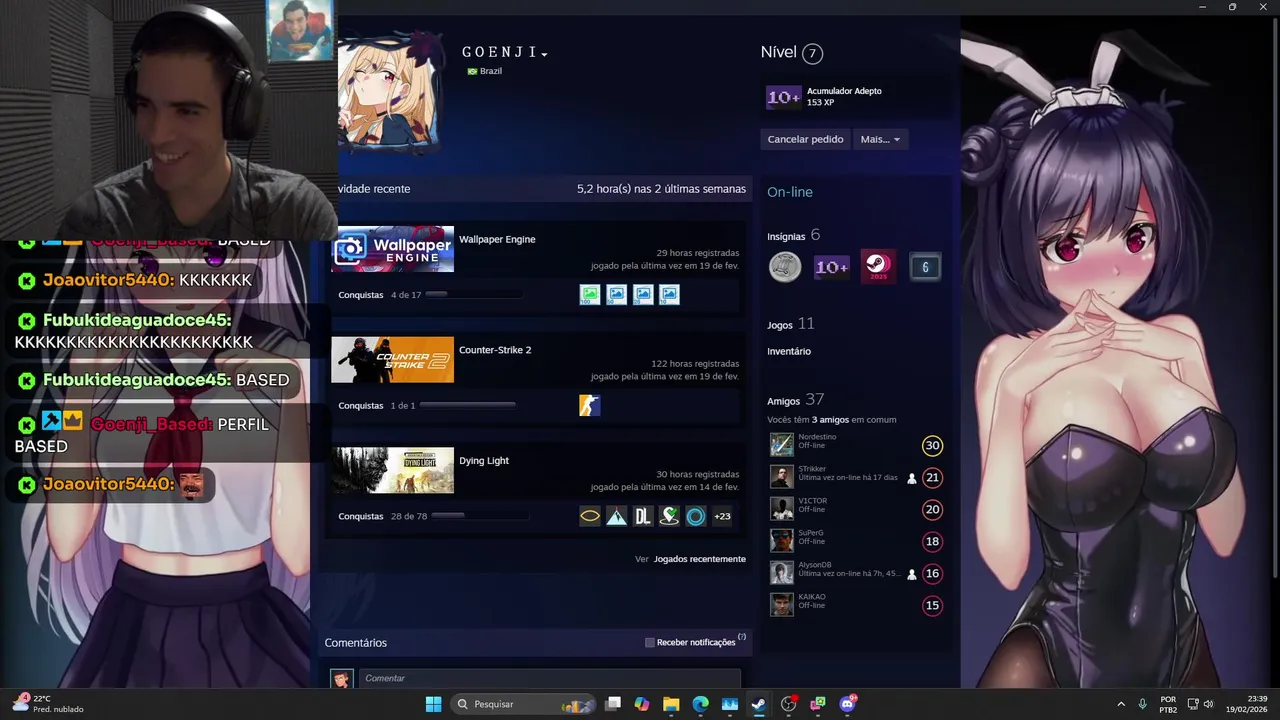Click STrikker's friend avatar
This screenshot has width=1280, height=720.
pyautogui.click(x=782, y=477)
